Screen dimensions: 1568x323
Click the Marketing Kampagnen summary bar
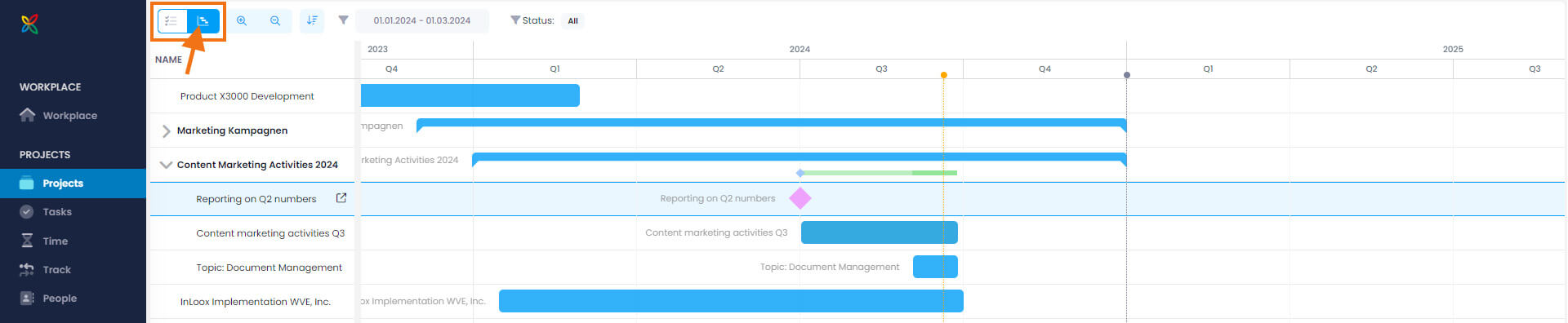pos(772,124)
